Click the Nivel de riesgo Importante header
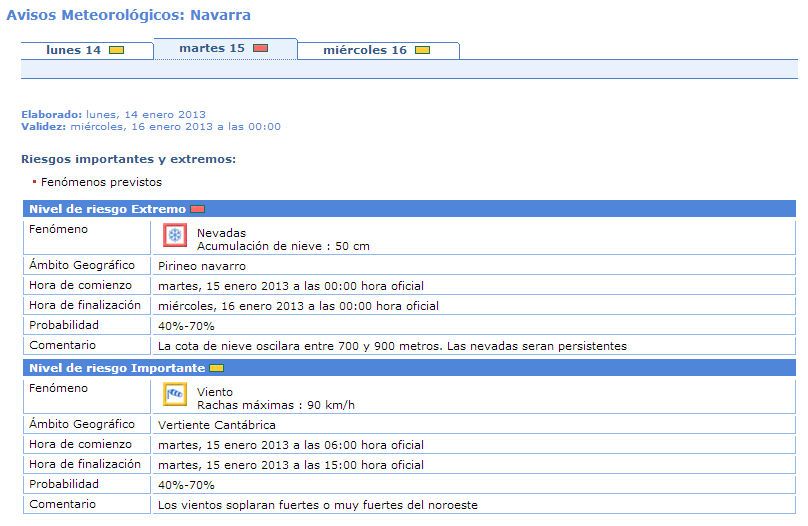This screenshot has width=808, height=526. pos(409,368)
